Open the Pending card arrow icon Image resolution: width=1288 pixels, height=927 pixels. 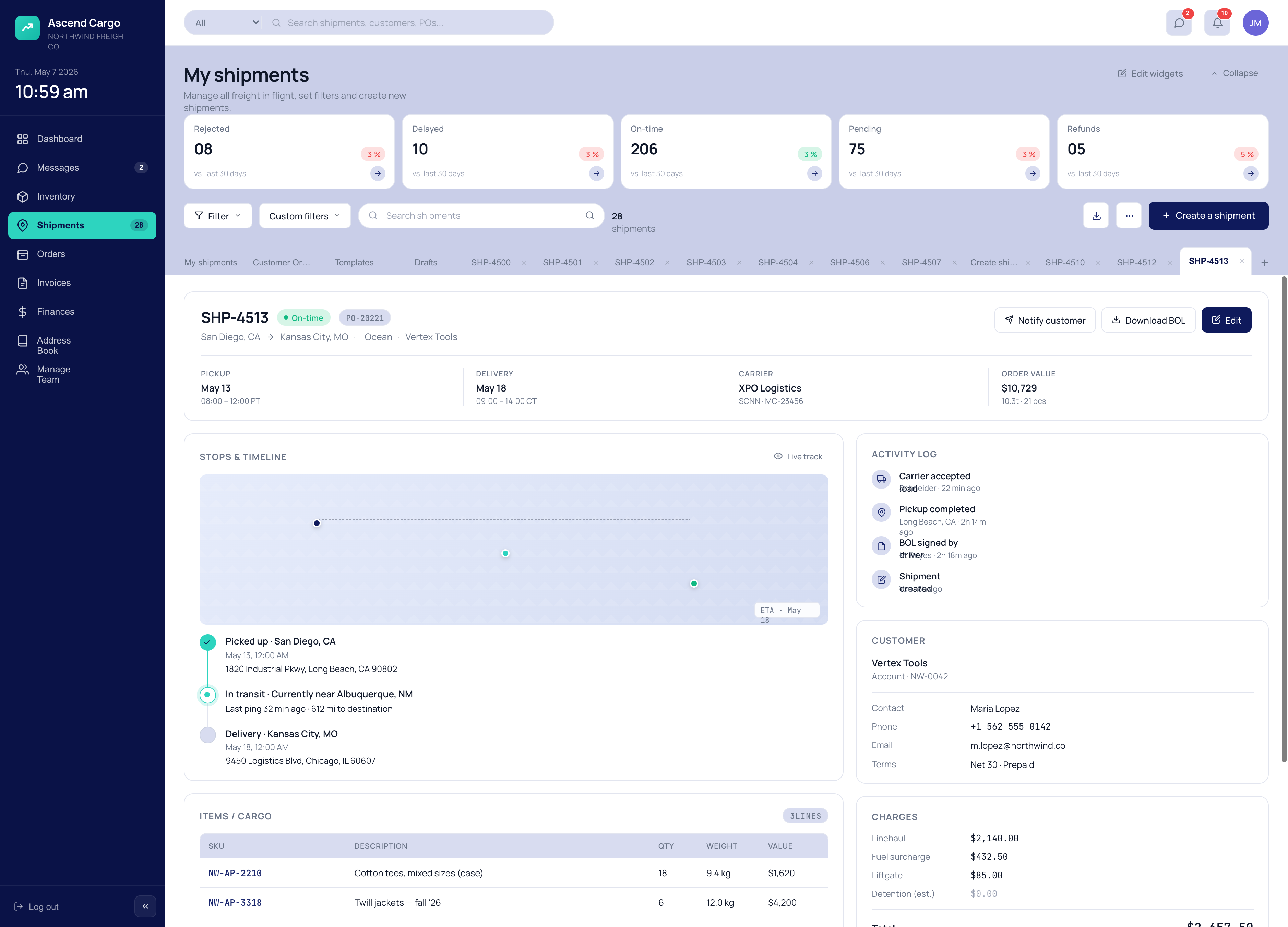(x=1033, y=174)
